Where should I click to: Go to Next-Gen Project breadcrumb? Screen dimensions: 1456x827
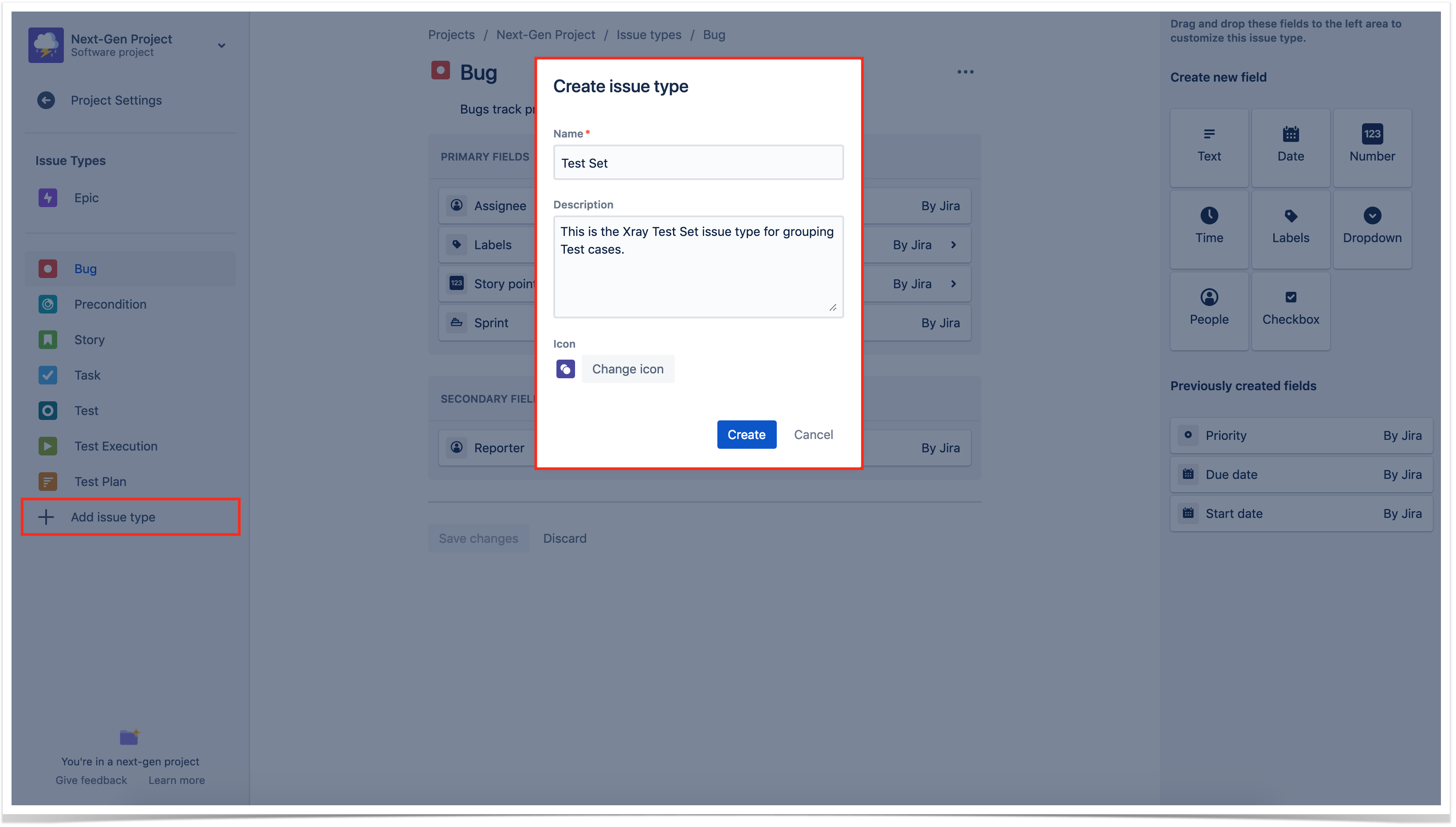pos(546,35)
